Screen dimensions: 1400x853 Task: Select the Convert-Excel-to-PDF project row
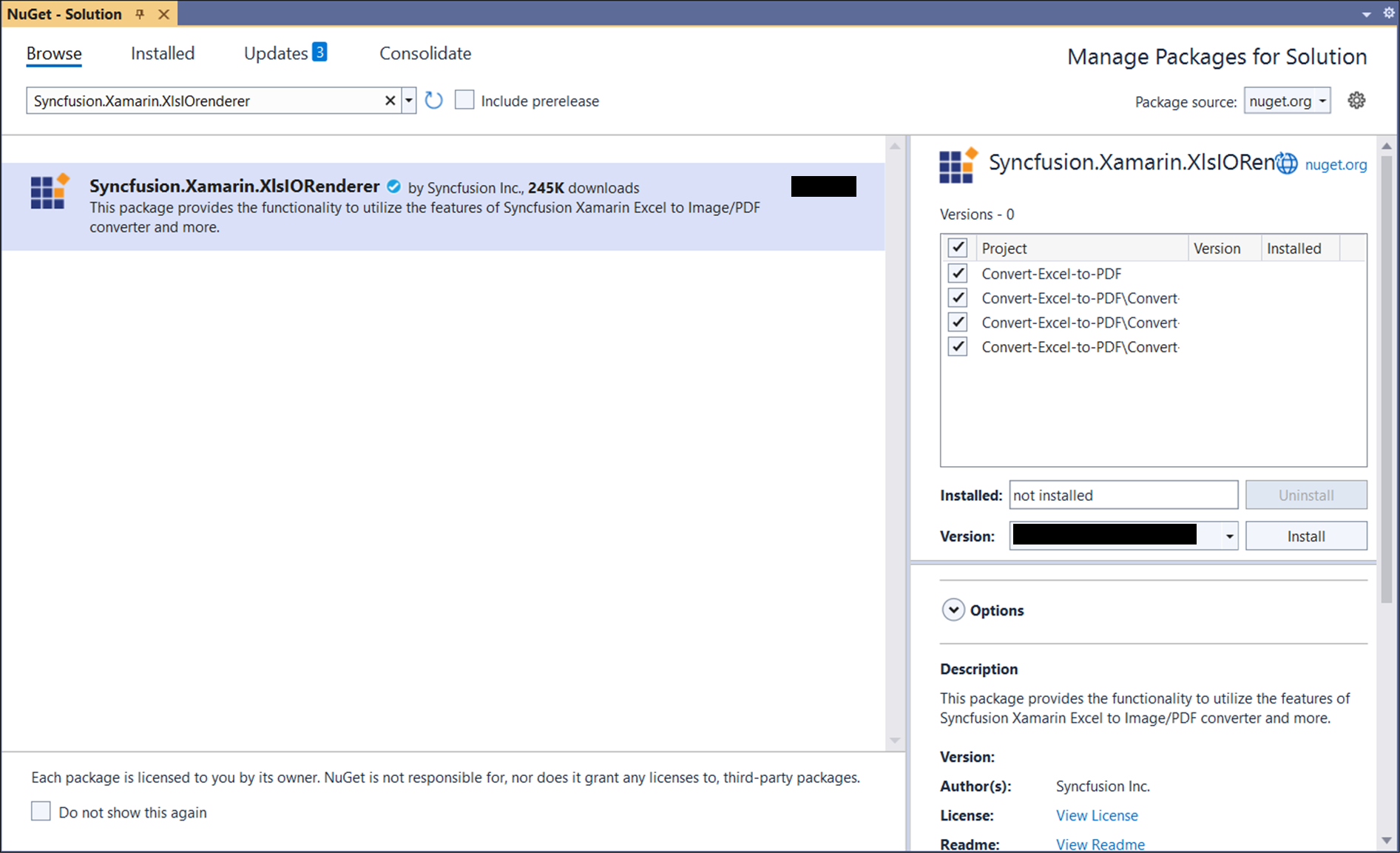click(x=1154, y=274)
